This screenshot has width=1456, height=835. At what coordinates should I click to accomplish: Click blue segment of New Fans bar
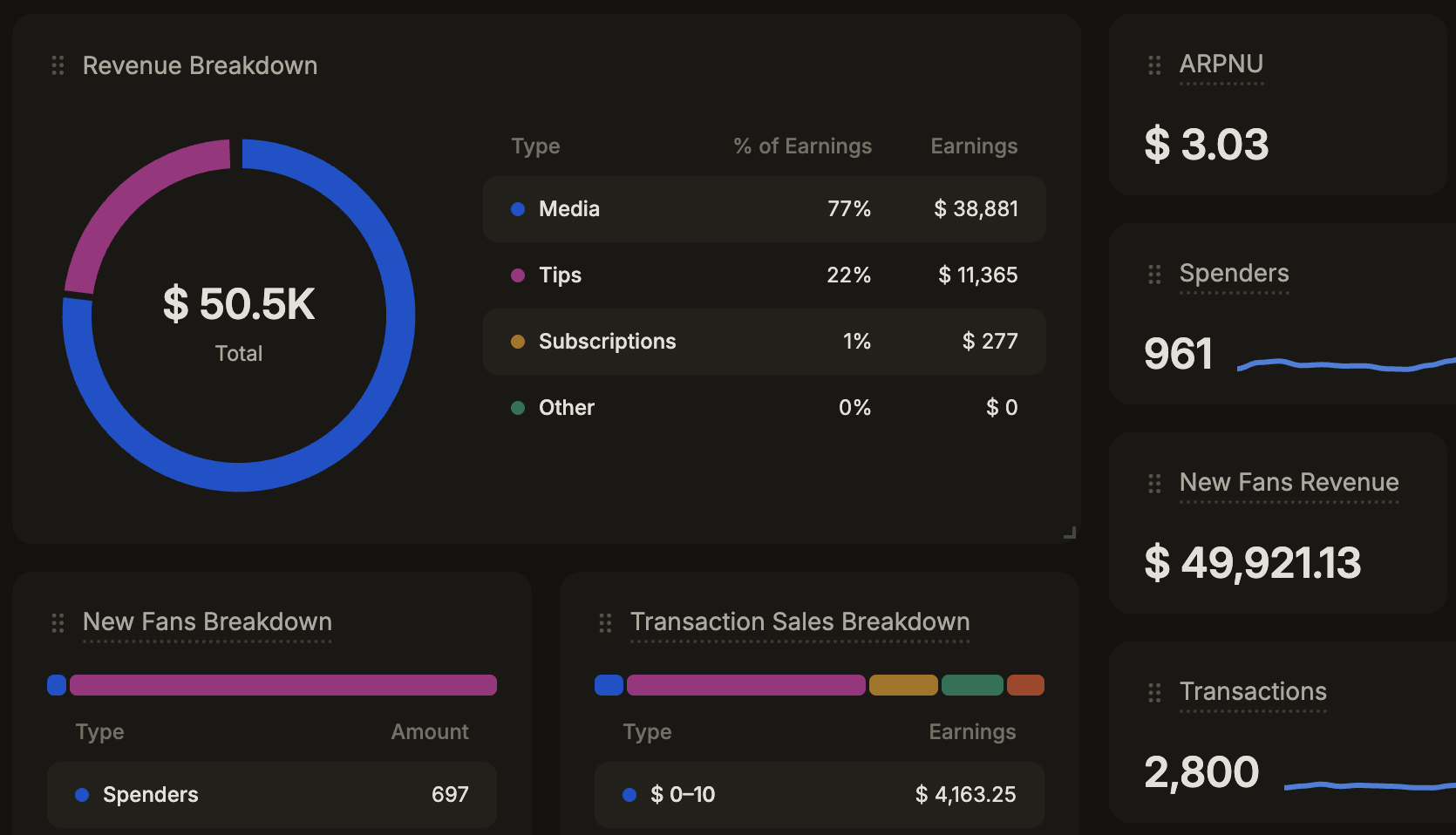coord(57,685)
